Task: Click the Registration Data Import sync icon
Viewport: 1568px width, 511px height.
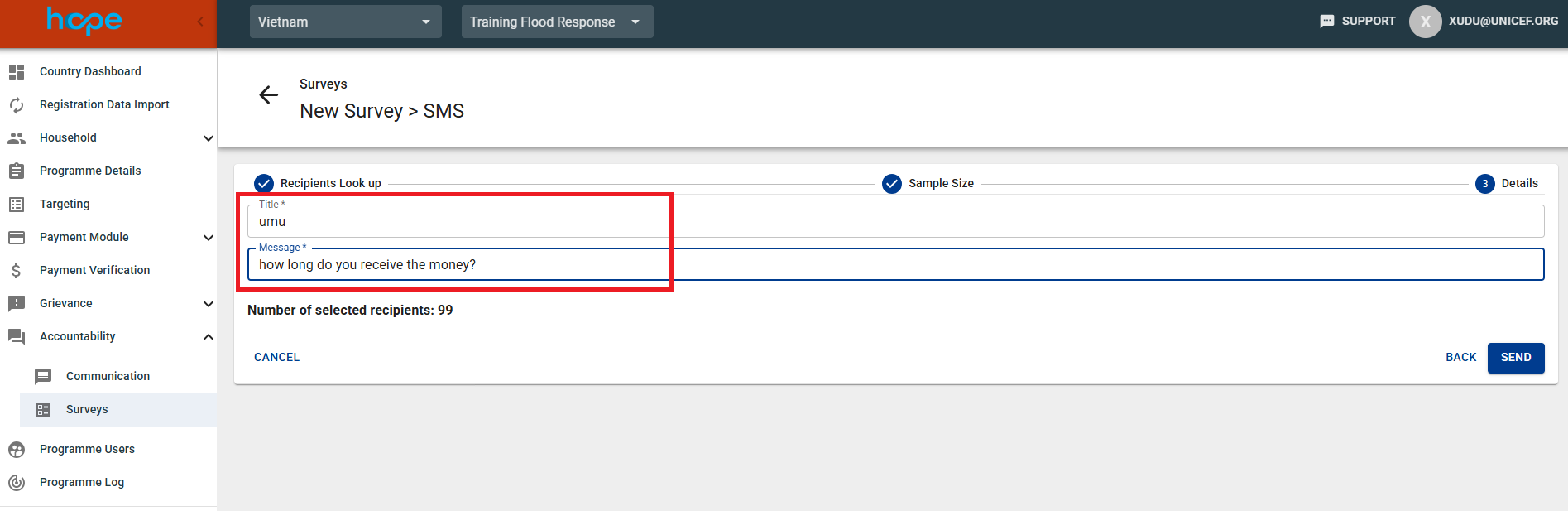Action: (x=17, y=105)
